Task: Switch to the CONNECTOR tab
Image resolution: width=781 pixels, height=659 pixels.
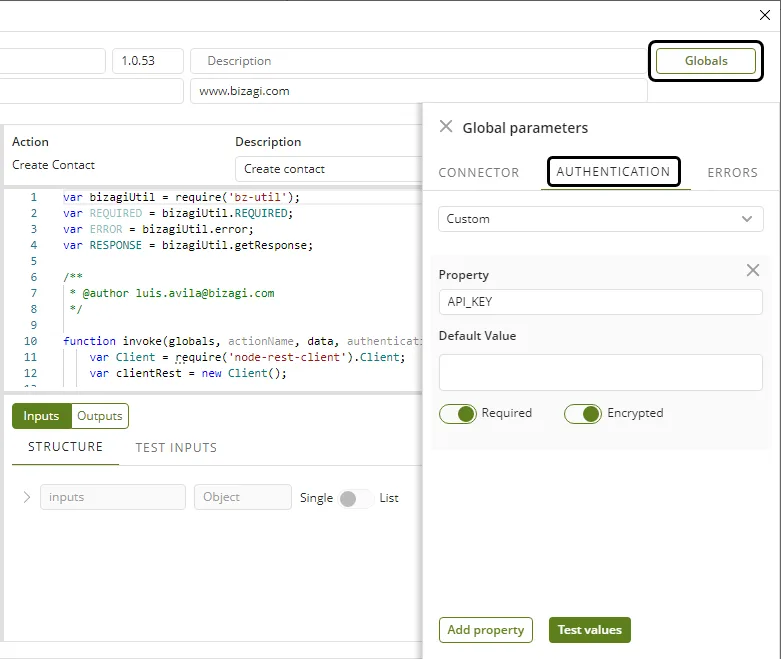Action: coord(479,172)
